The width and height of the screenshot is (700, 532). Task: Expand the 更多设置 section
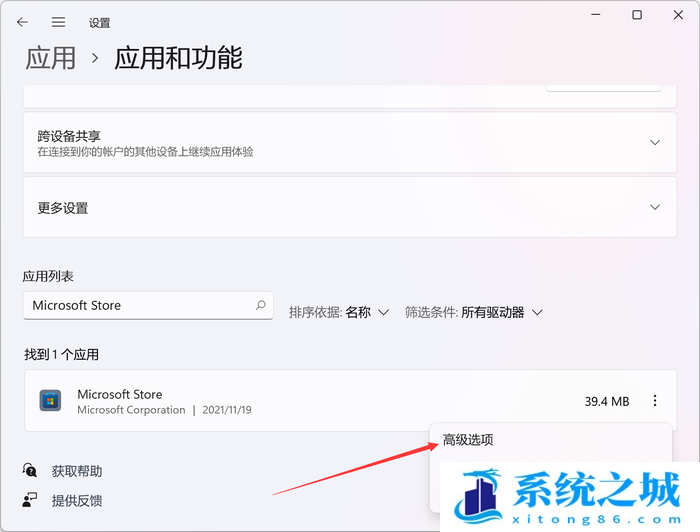click(x=655, y=207)
